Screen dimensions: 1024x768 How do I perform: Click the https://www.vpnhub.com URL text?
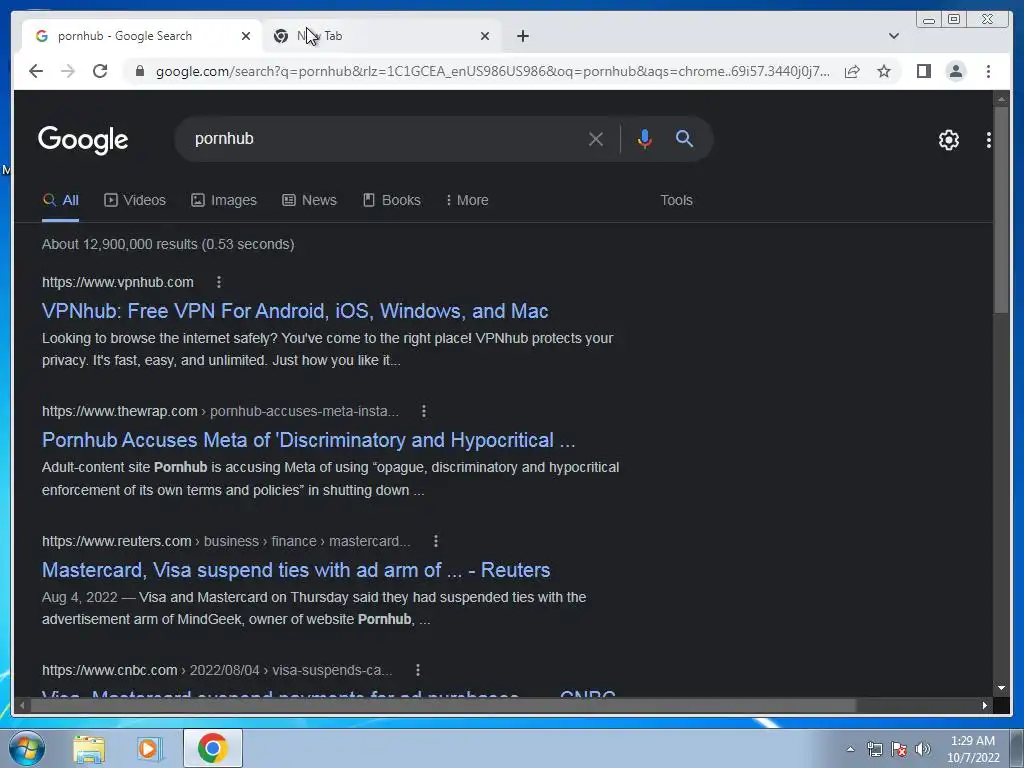click(x=118, y=282)
